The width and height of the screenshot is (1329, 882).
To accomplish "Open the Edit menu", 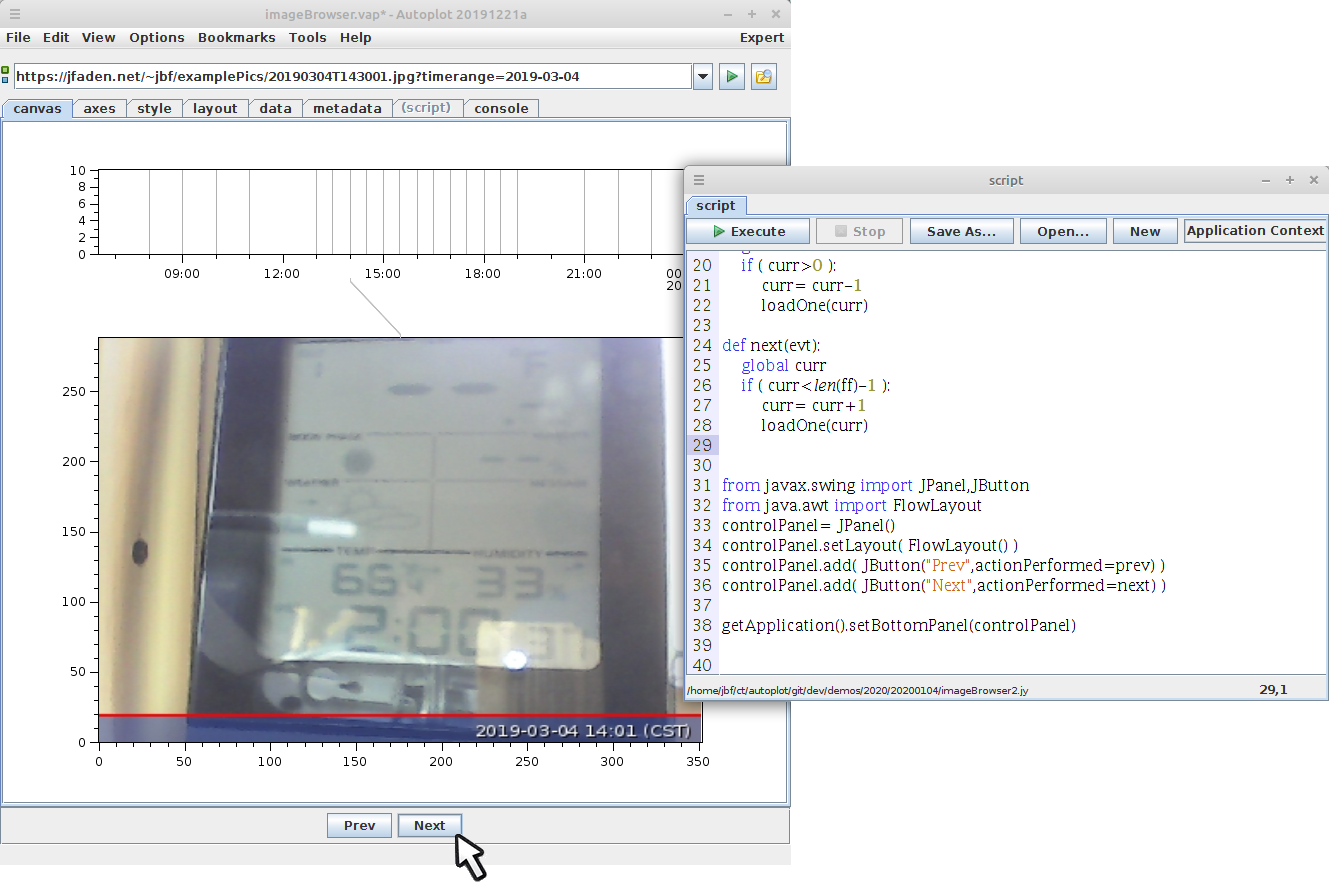I will (56, 38).
